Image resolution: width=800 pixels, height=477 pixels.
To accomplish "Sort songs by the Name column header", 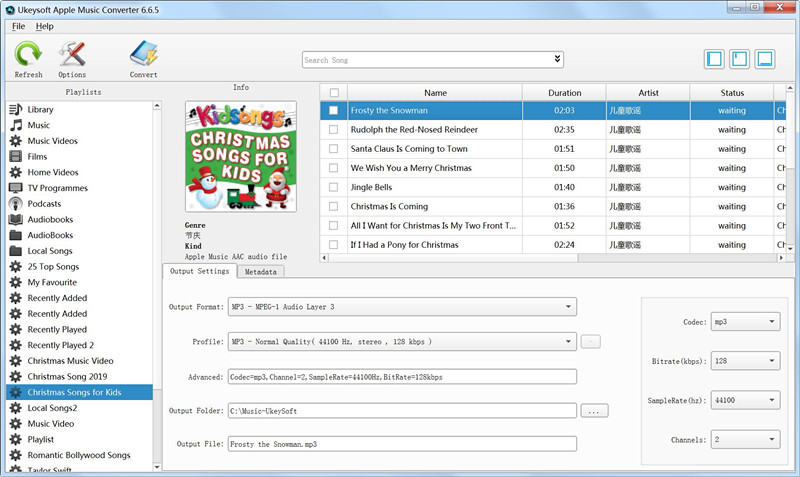I will click(x=435, y=93).
